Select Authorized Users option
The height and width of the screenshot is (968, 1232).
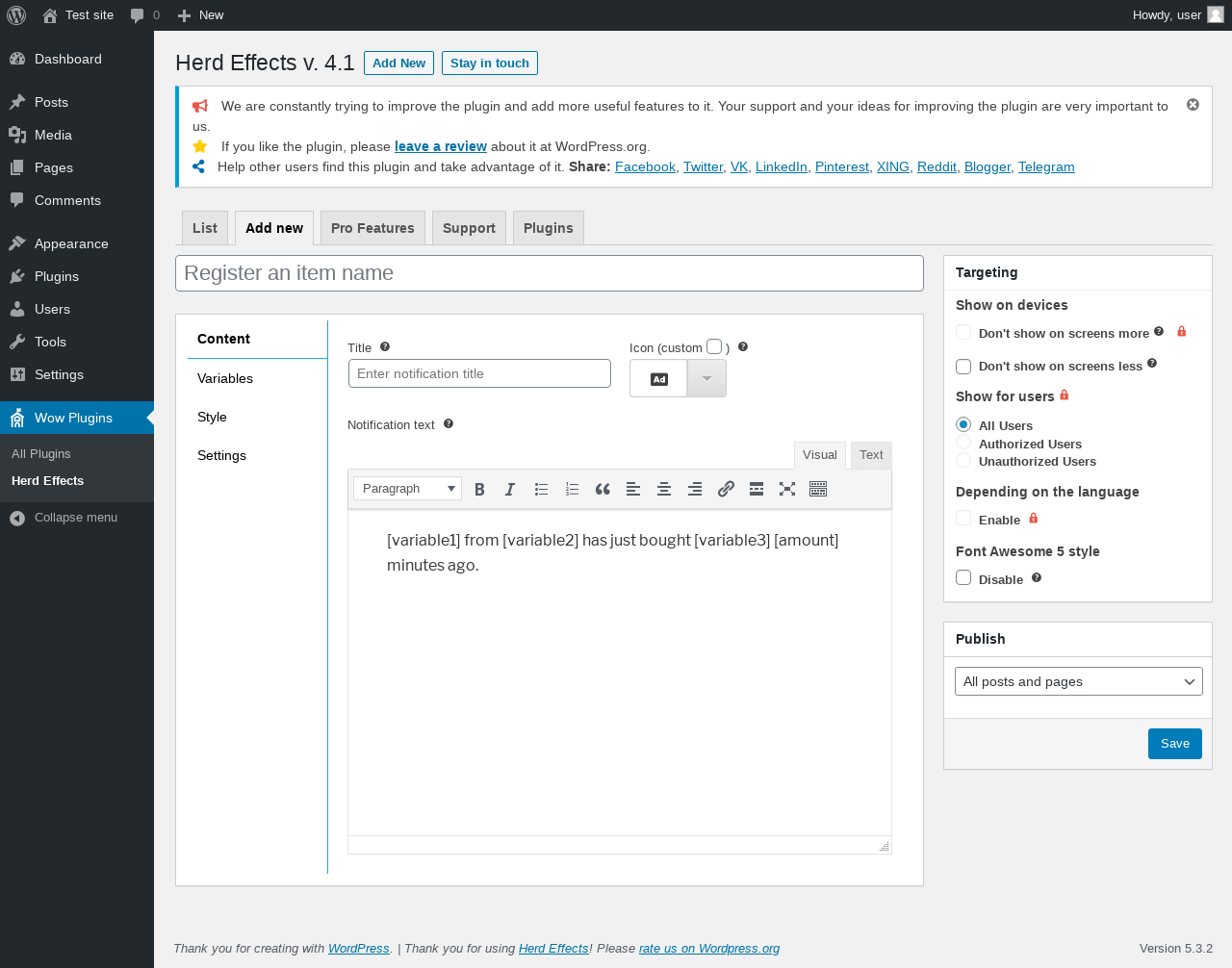tap(963, 443)
